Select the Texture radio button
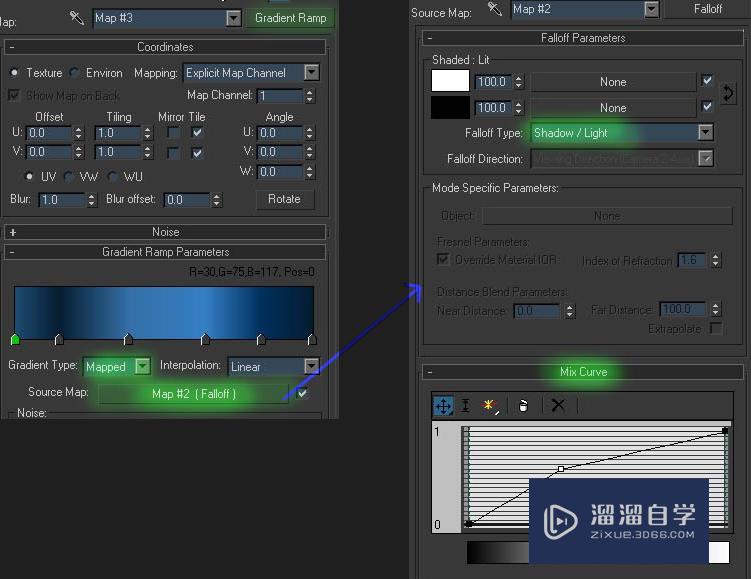Screen dimensions: 751x579 tap(14, 73)
